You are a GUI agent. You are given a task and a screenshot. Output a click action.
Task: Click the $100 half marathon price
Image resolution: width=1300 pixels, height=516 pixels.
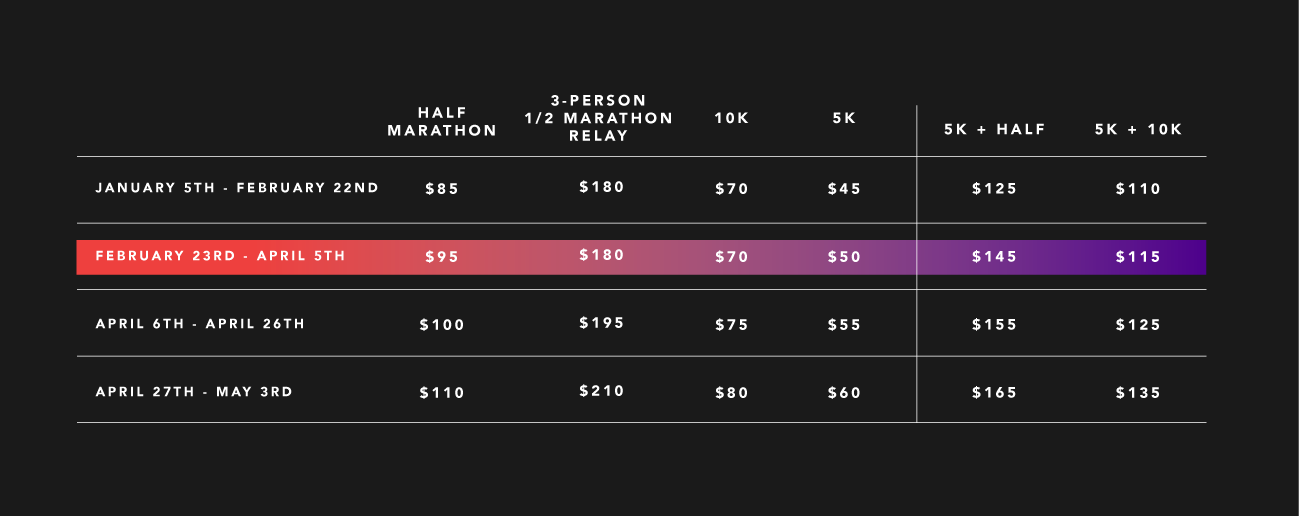click(x=442, y=325)
